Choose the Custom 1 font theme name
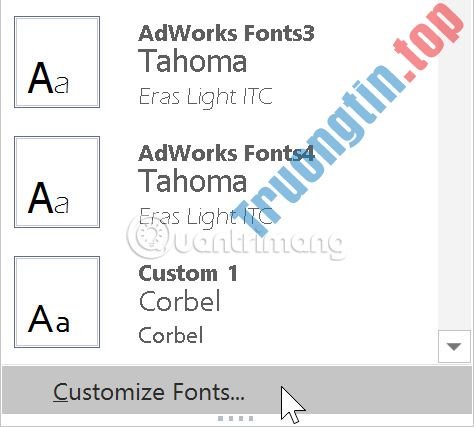 point(188,274)
